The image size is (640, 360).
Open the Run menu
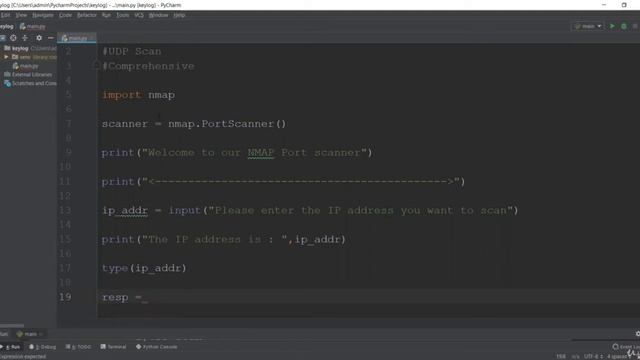coord(106,15)
